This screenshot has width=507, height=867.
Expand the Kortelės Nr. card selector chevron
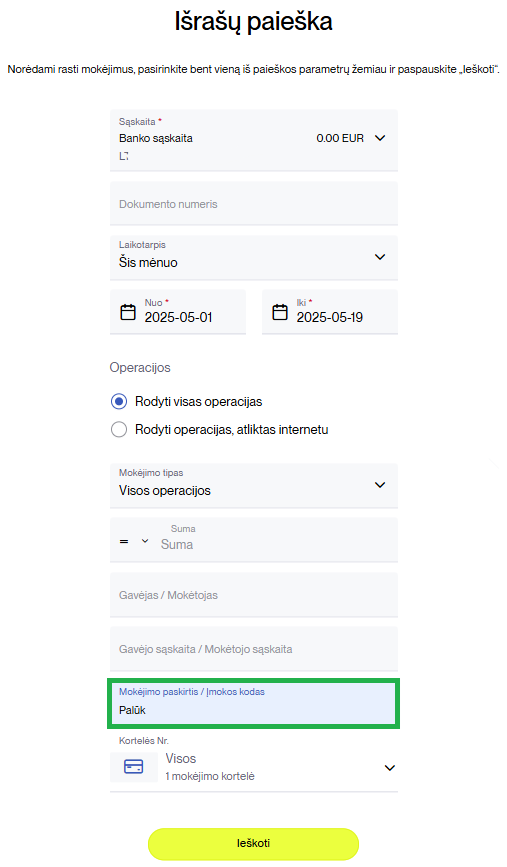(390, 767)
